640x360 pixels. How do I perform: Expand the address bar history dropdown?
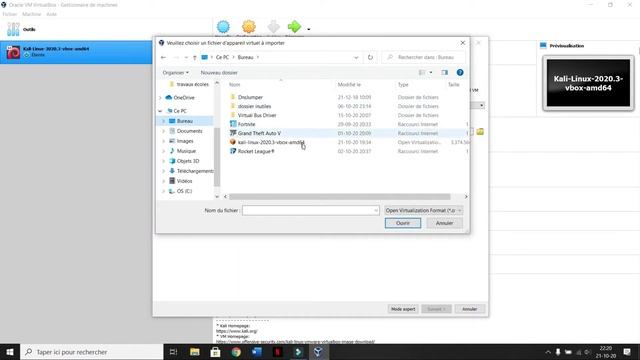(356, 58)
